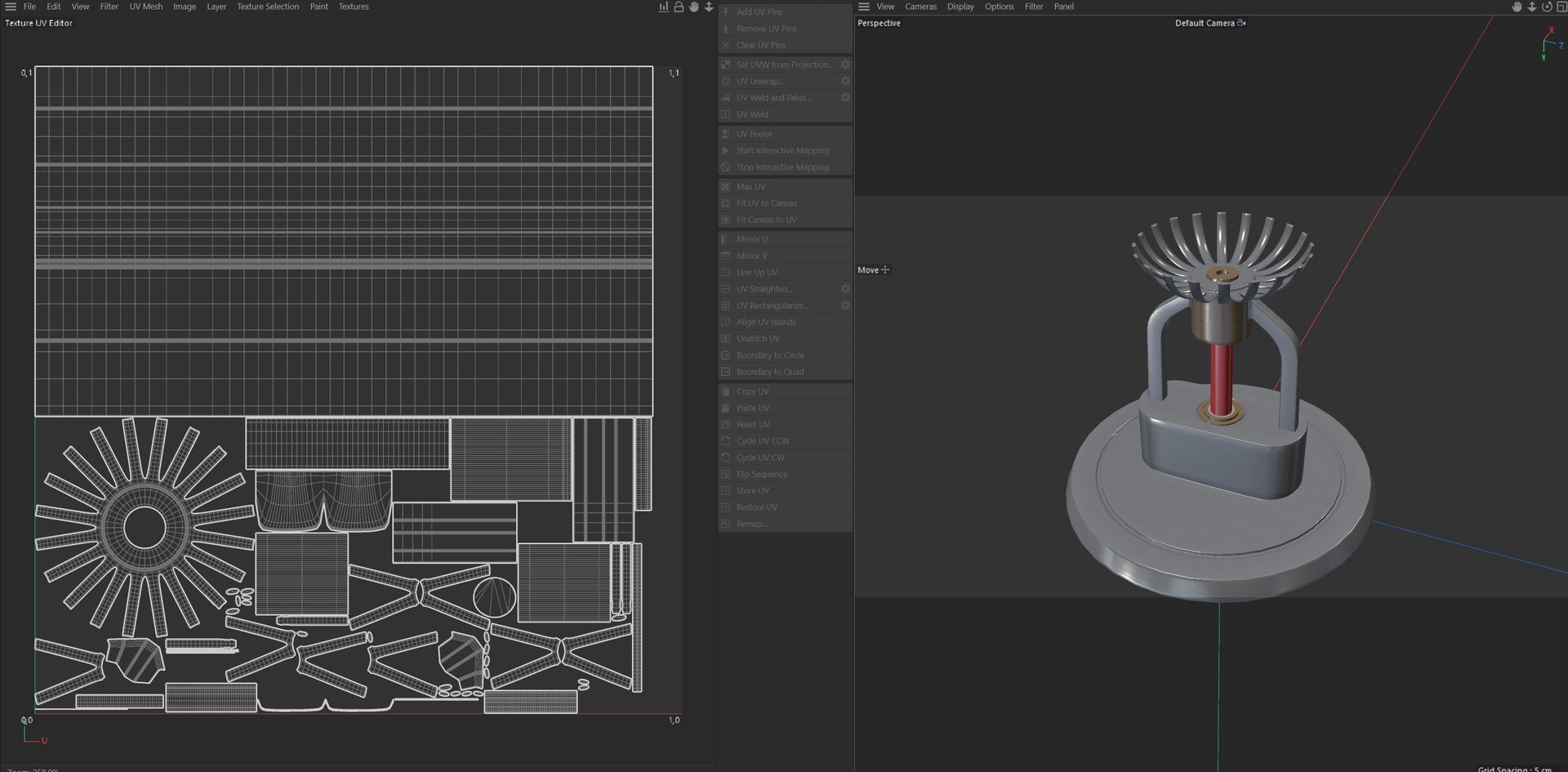This screenshot has height=772, width=1568.
Task: Select the pan hand icon in UV editor
Action: coord(693,7)
